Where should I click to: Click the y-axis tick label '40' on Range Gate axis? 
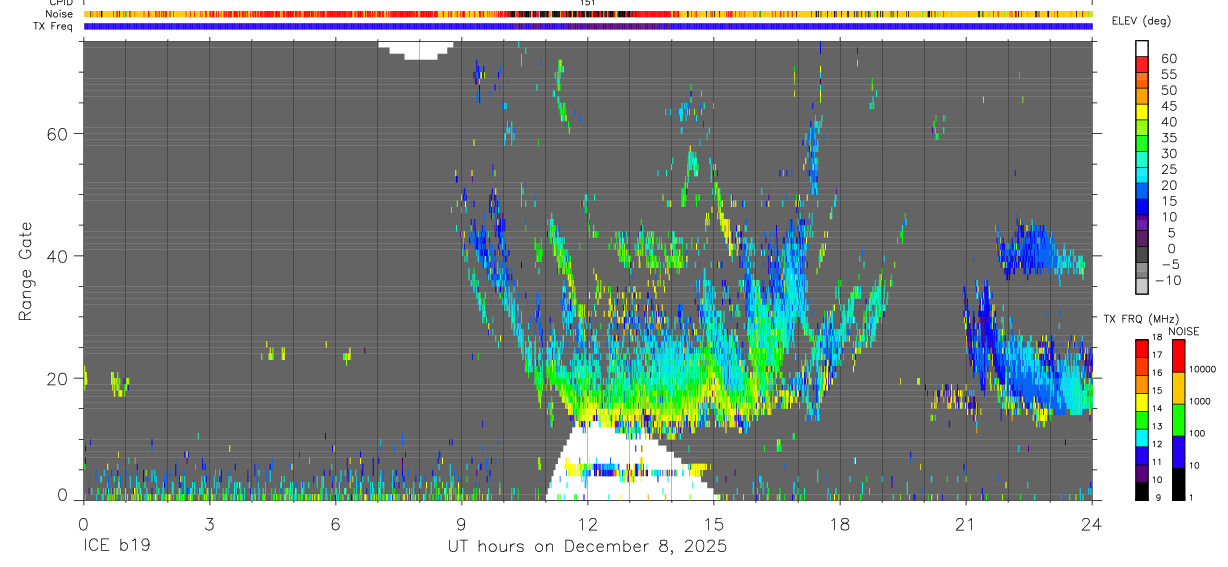[59, 256]
